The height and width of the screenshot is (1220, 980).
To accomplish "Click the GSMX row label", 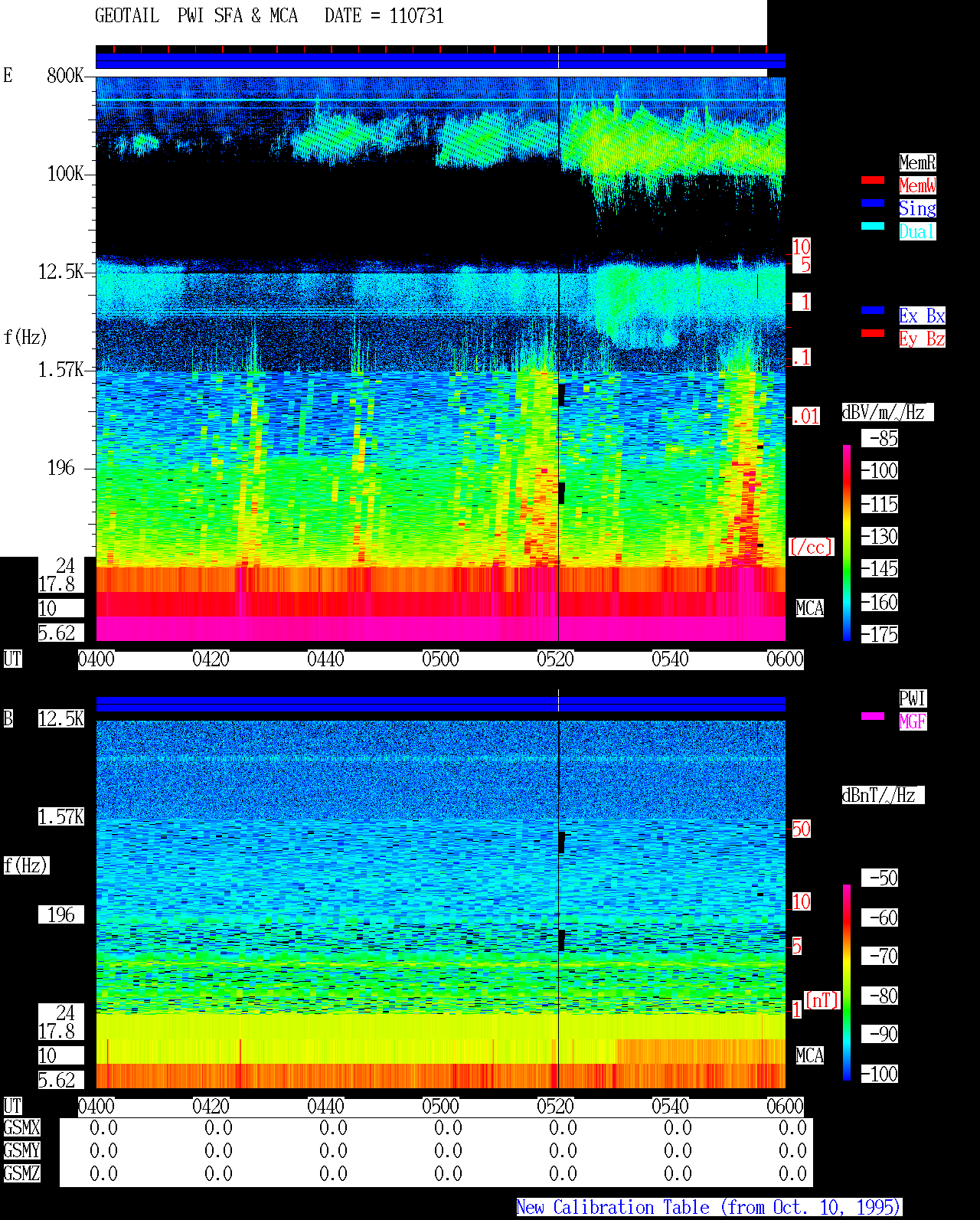I will pyautogui.click(x=21, y=1128).
